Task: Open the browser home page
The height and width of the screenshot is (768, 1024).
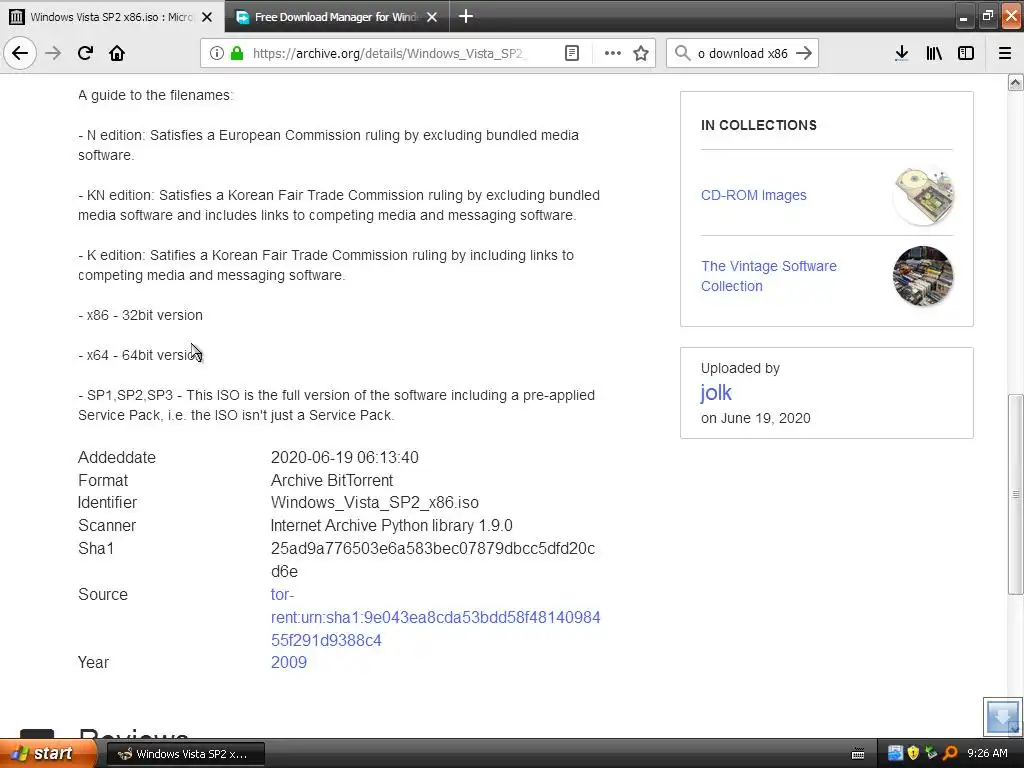Action: tap(117, 54)
